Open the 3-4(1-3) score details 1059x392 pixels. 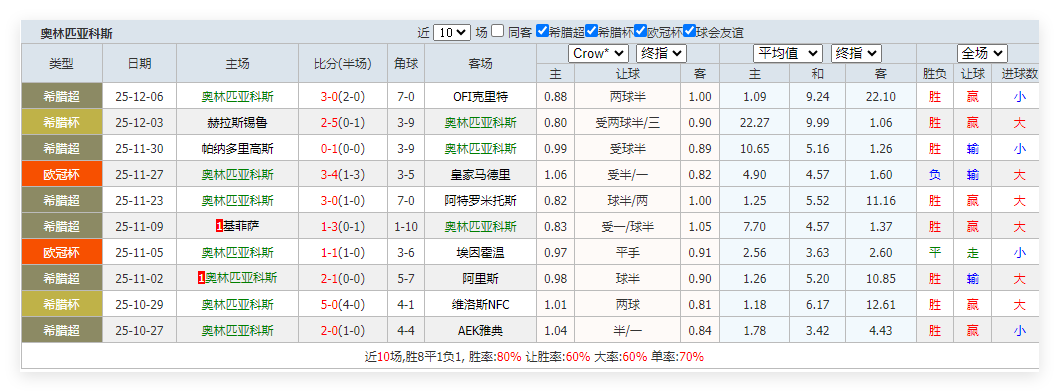pyautogui.click(x=342, y=174)
